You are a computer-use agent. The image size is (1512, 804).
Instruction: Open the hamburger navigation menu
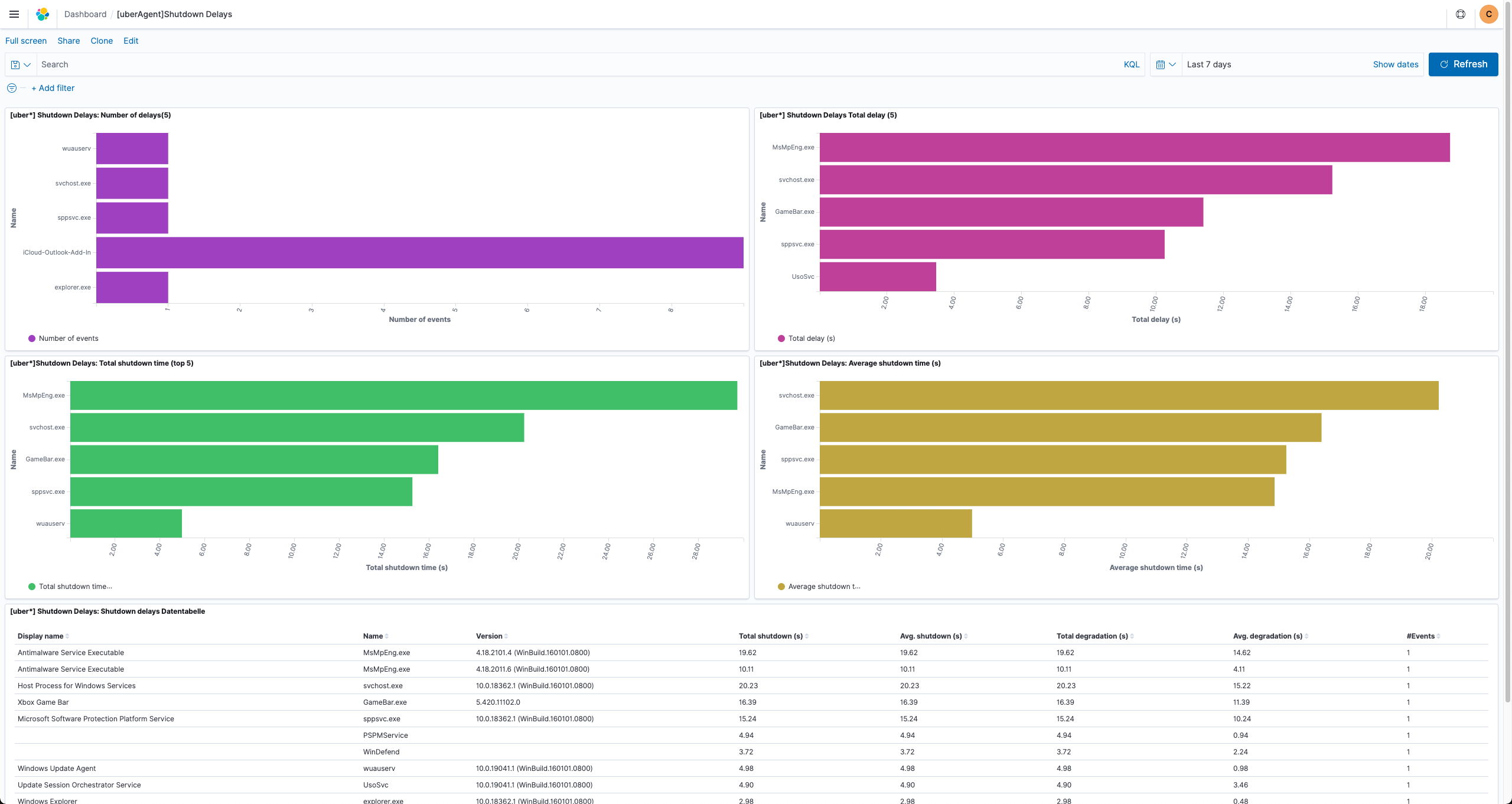14,14
